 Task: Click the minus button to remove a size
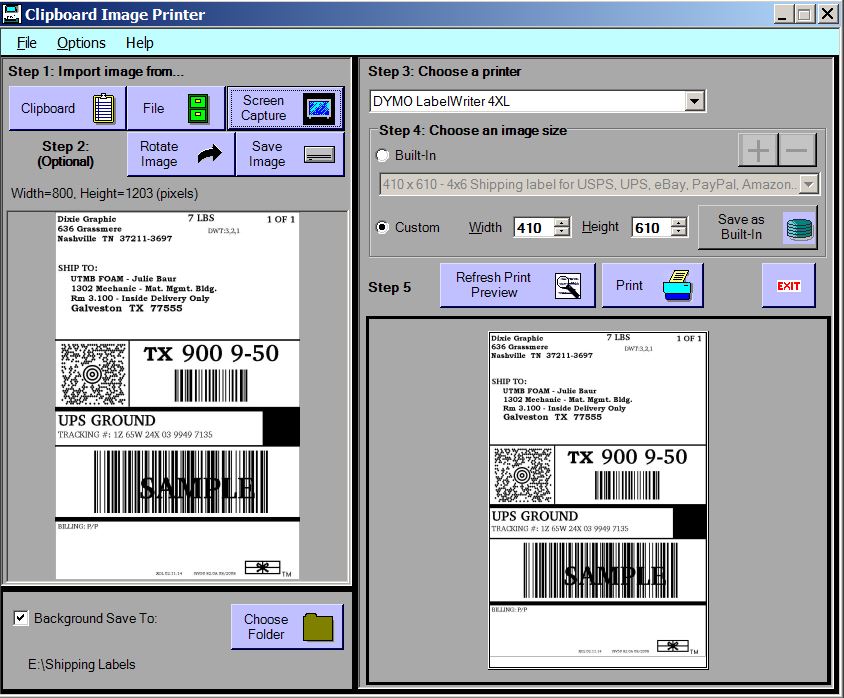point(797,150)
